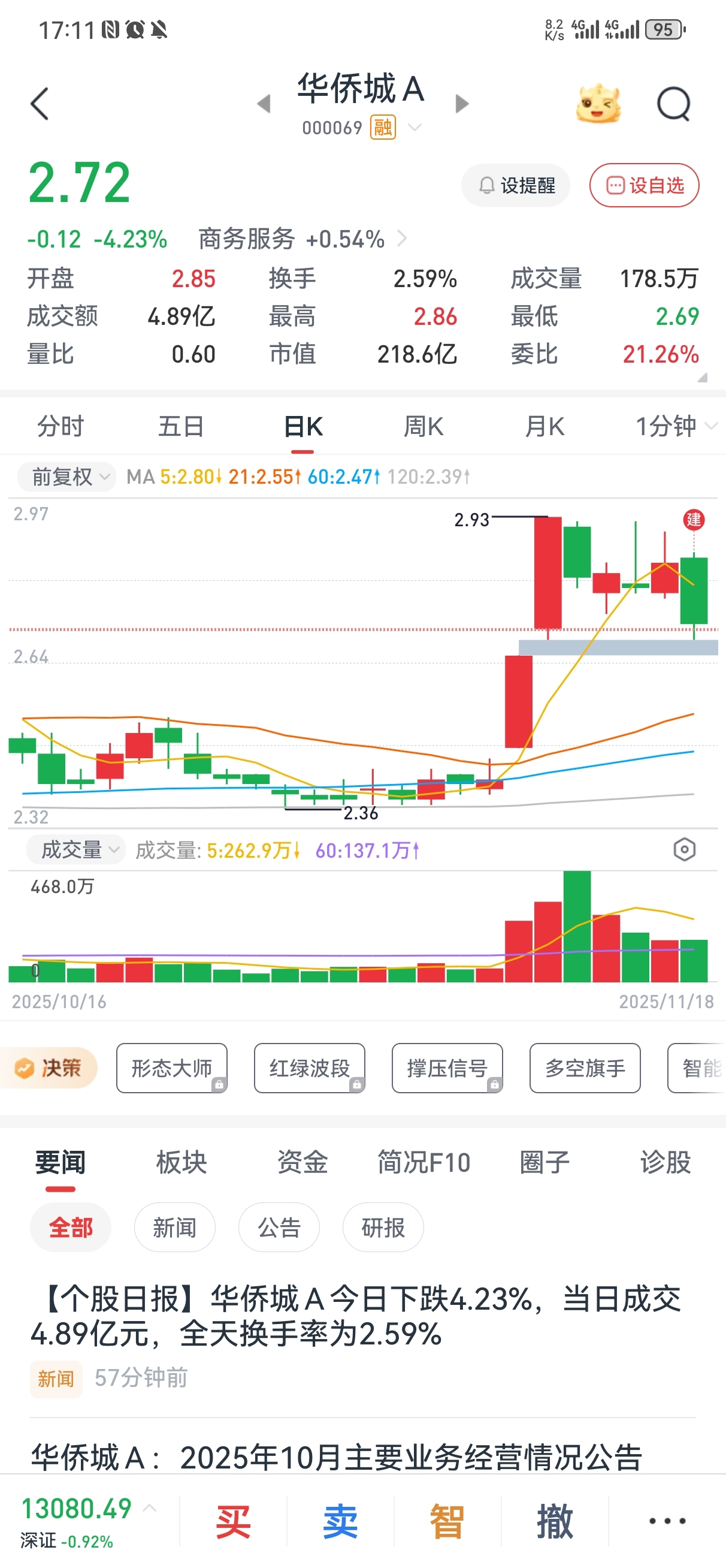This screenshot has height=1568, width=726.
Task: Go to next stock with right triangle
Action: click(x=462, y=104)
